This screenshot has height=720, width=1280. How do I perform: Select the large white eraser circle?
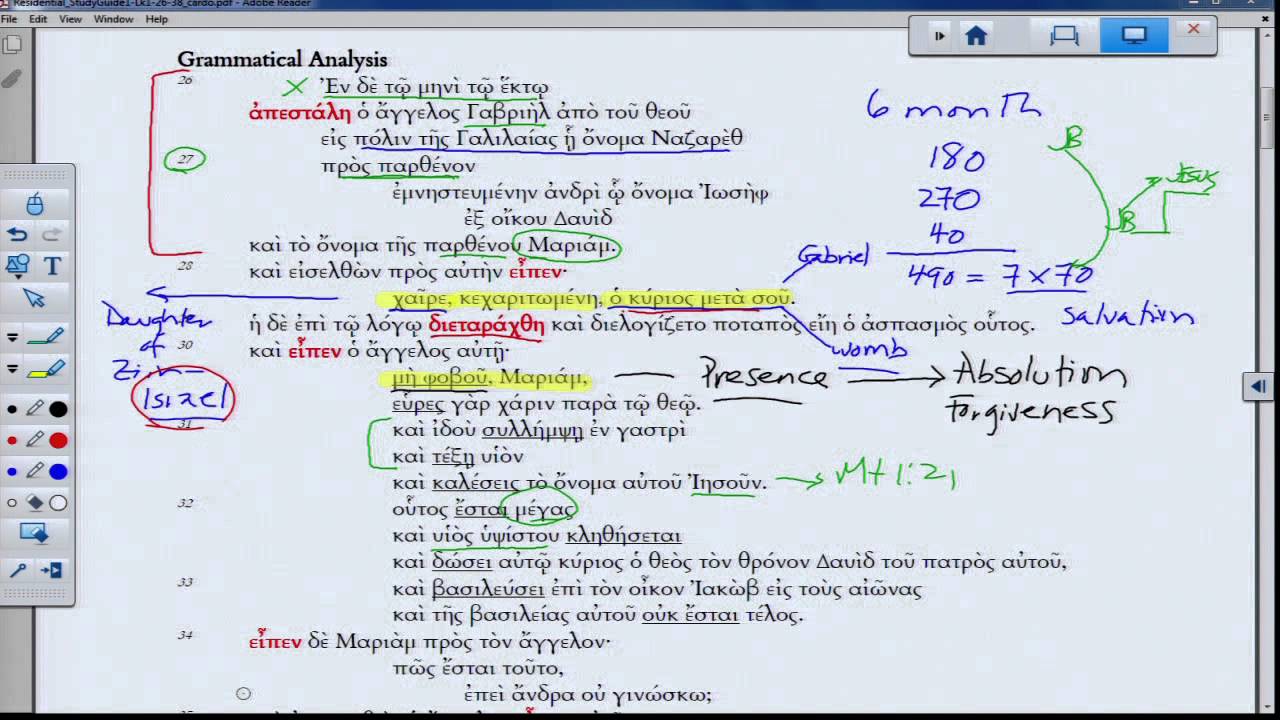point(58,503)
